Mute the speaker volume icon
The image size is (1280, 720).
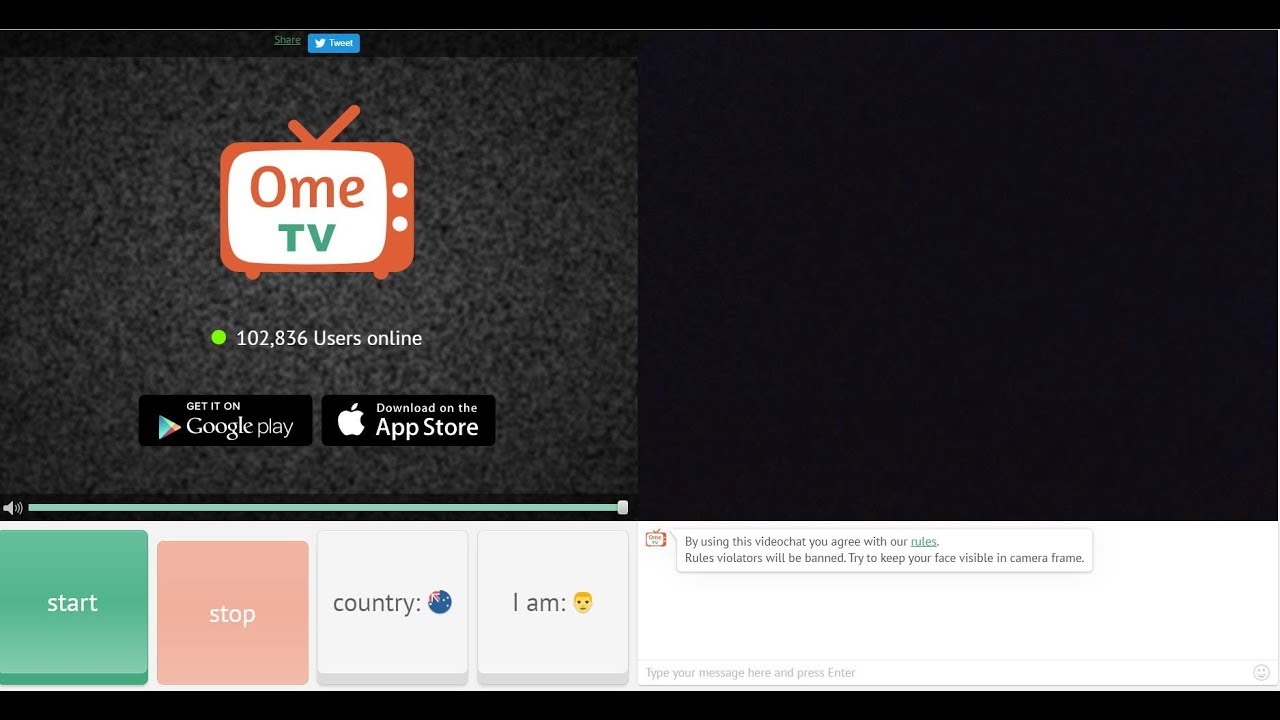(12, 508)
